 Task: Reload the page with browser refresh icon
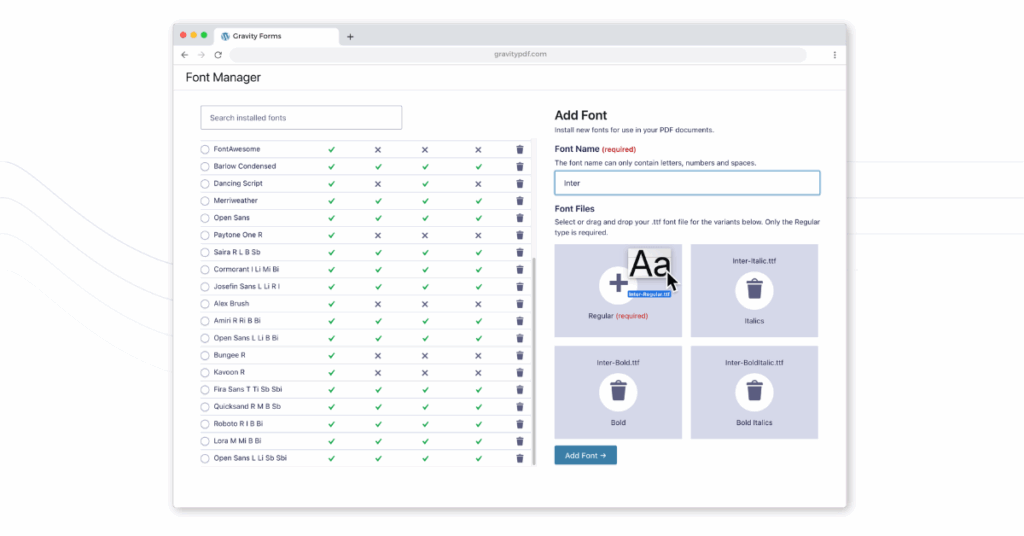click(x=218, y=55)
